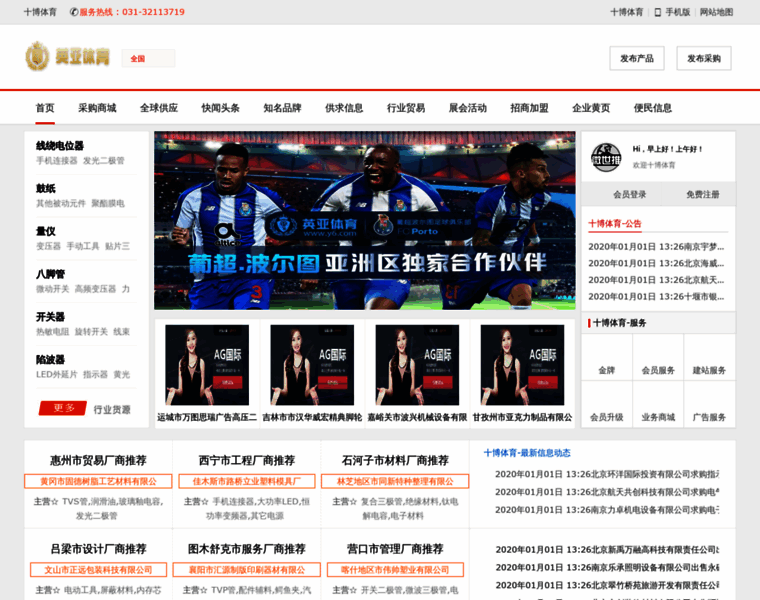Open the 供求信息 navigation item
This screenshot has width=760, height=600.
pyautogui.click(x=344, y=108)
